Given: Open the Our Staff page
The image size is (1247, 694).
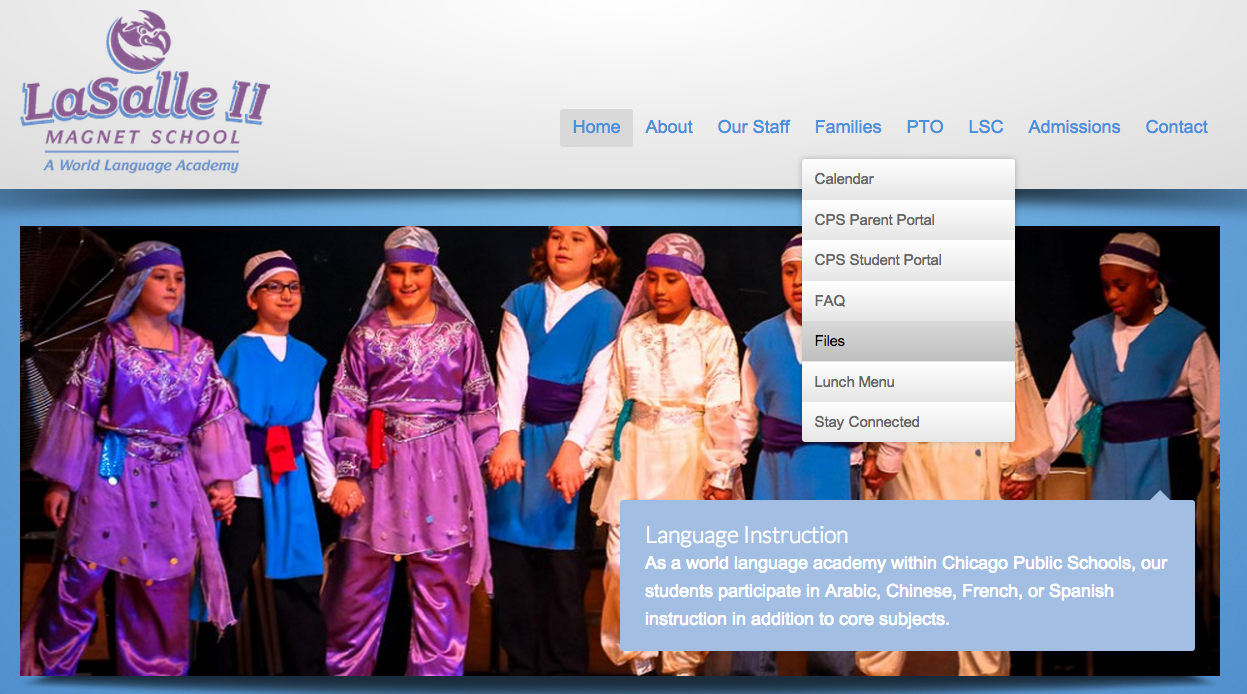Looking at the screenshot, I should click(754, 127).
